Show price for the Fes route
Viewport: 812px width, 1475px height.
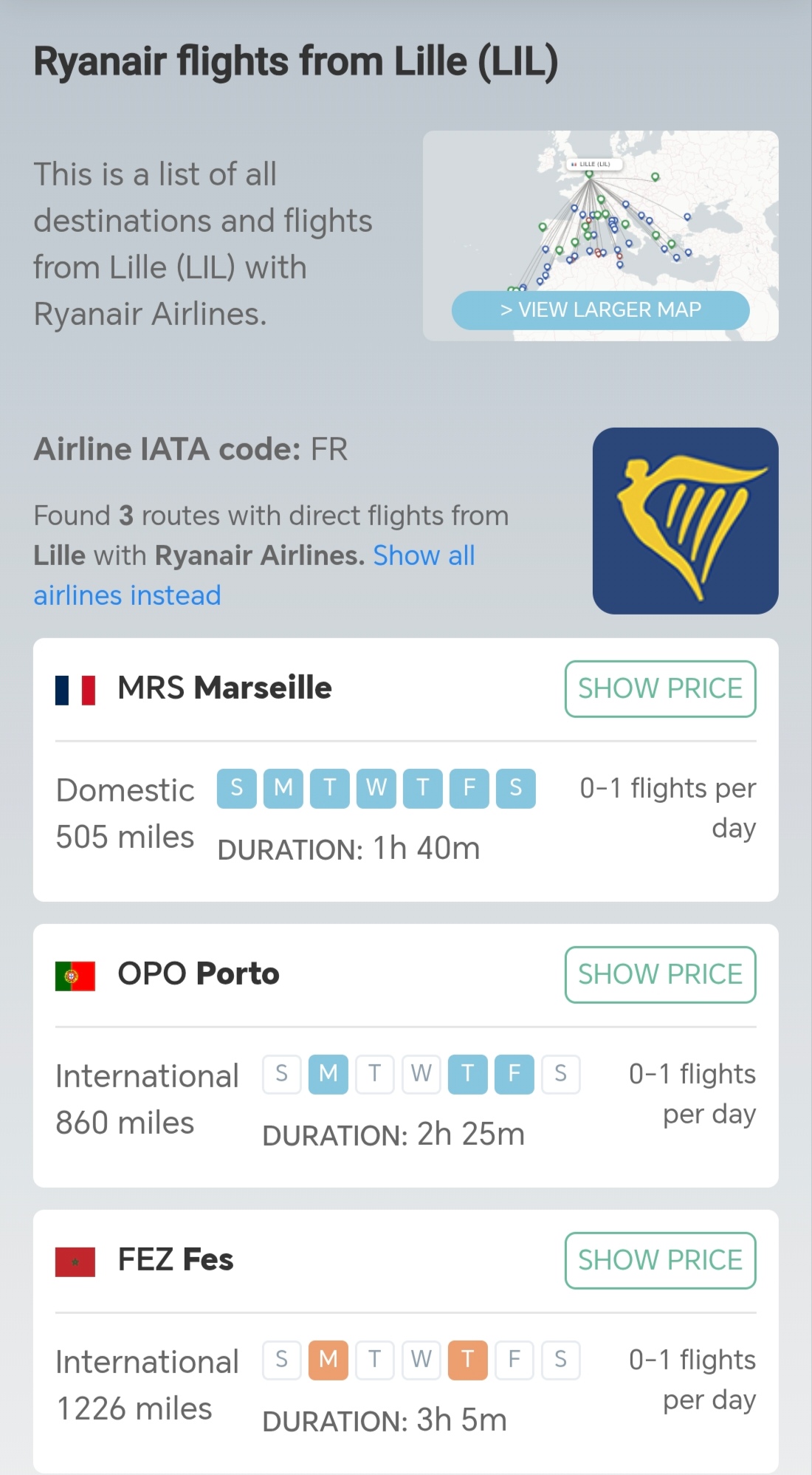click(x=661, y=1260)
